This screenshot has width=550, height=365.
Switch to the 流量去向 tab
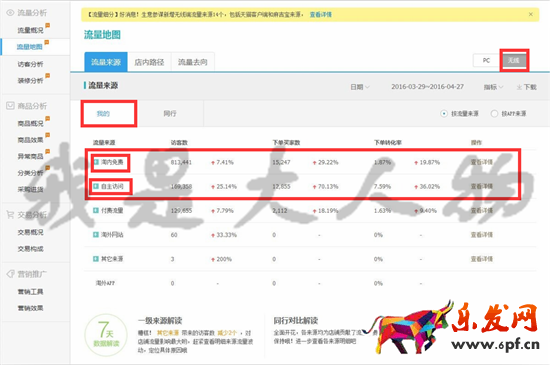pos(193,62)
